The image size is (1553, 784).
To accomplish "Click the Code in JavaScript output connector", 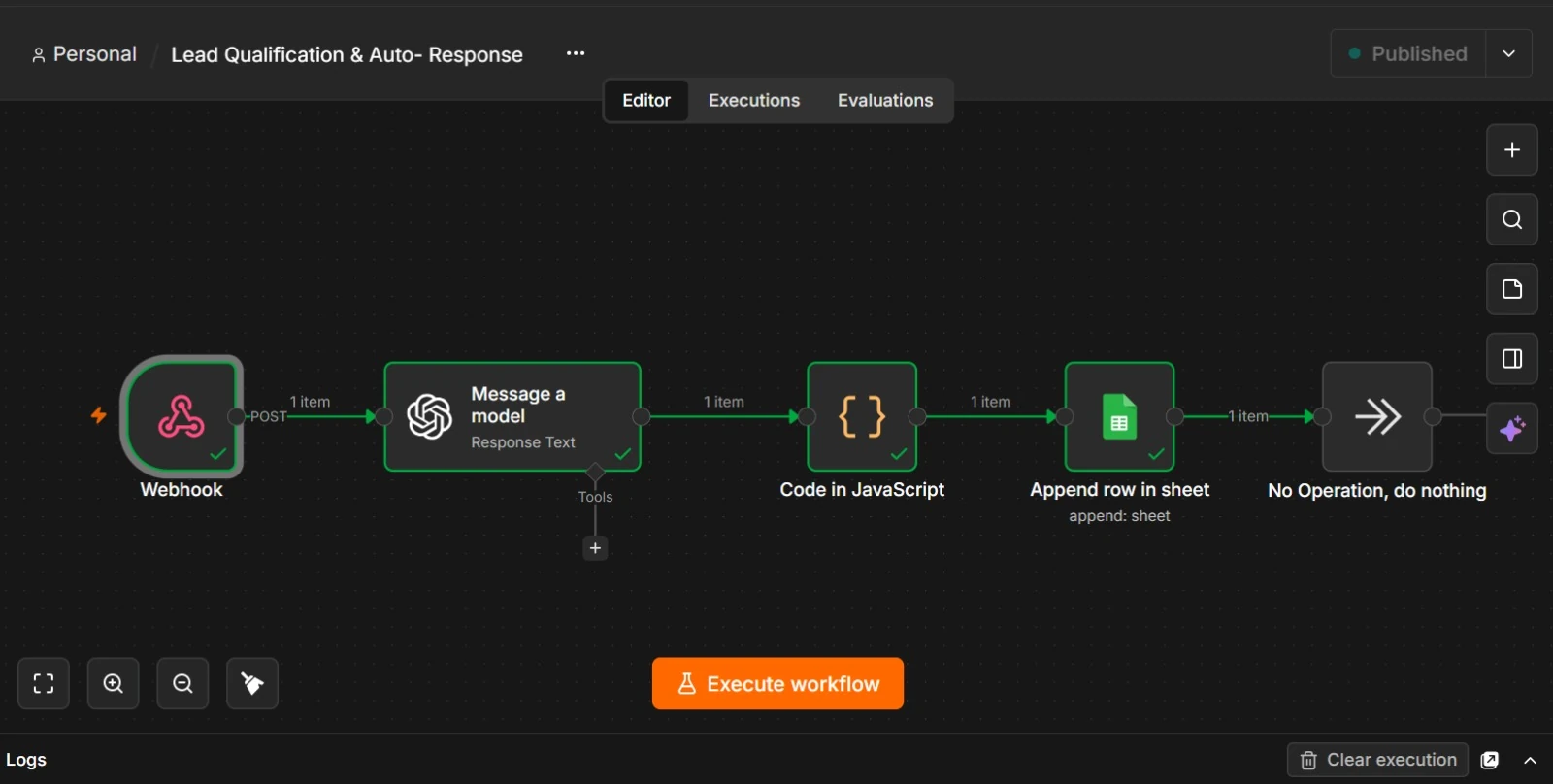I will 917,416.
